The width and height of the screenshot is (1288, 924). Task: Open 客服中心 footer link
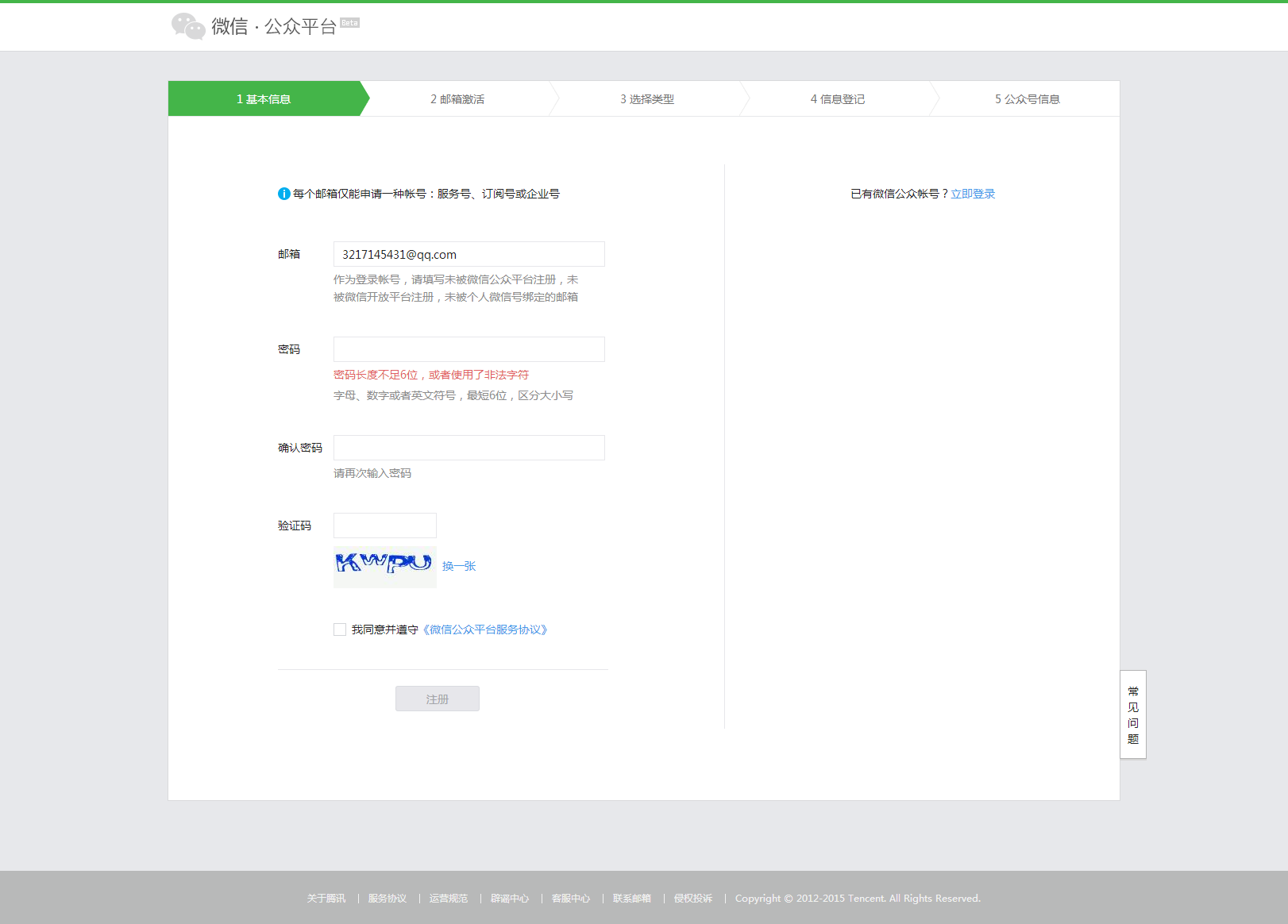coord(571,899)
